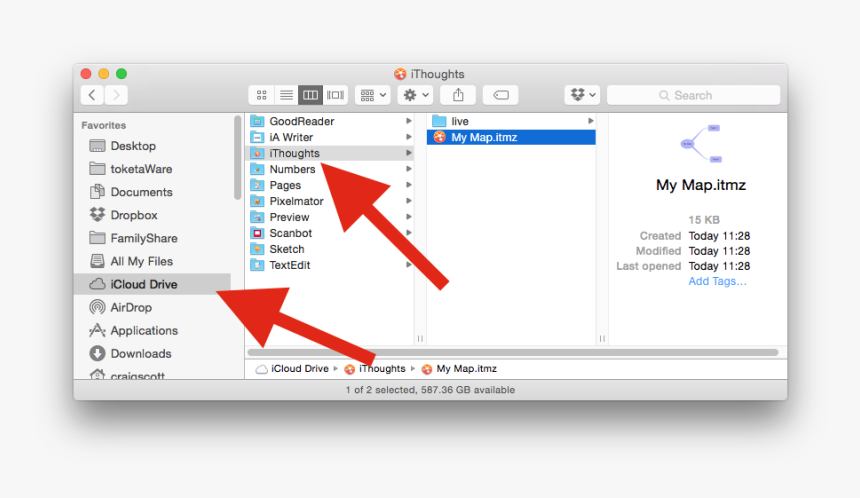Switch to column view
860x498 pixels.
point(310,95)
